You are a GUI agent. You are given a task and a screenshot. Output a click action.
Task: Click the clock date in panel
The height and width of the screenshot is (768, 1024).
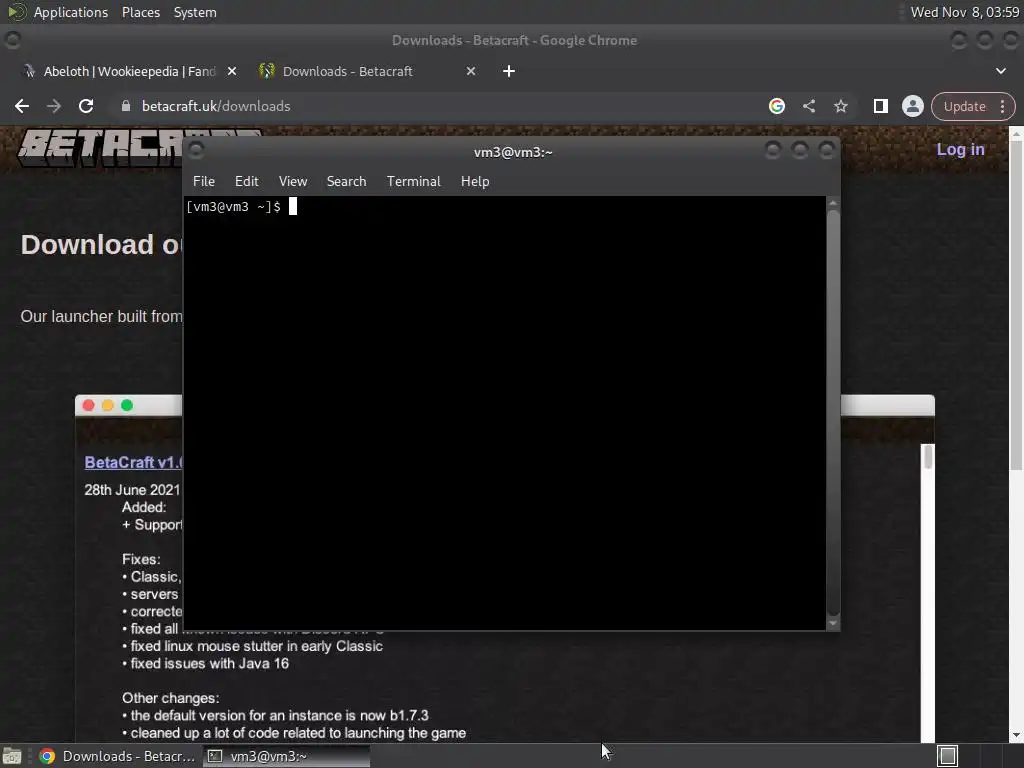[x=965, y=12]
